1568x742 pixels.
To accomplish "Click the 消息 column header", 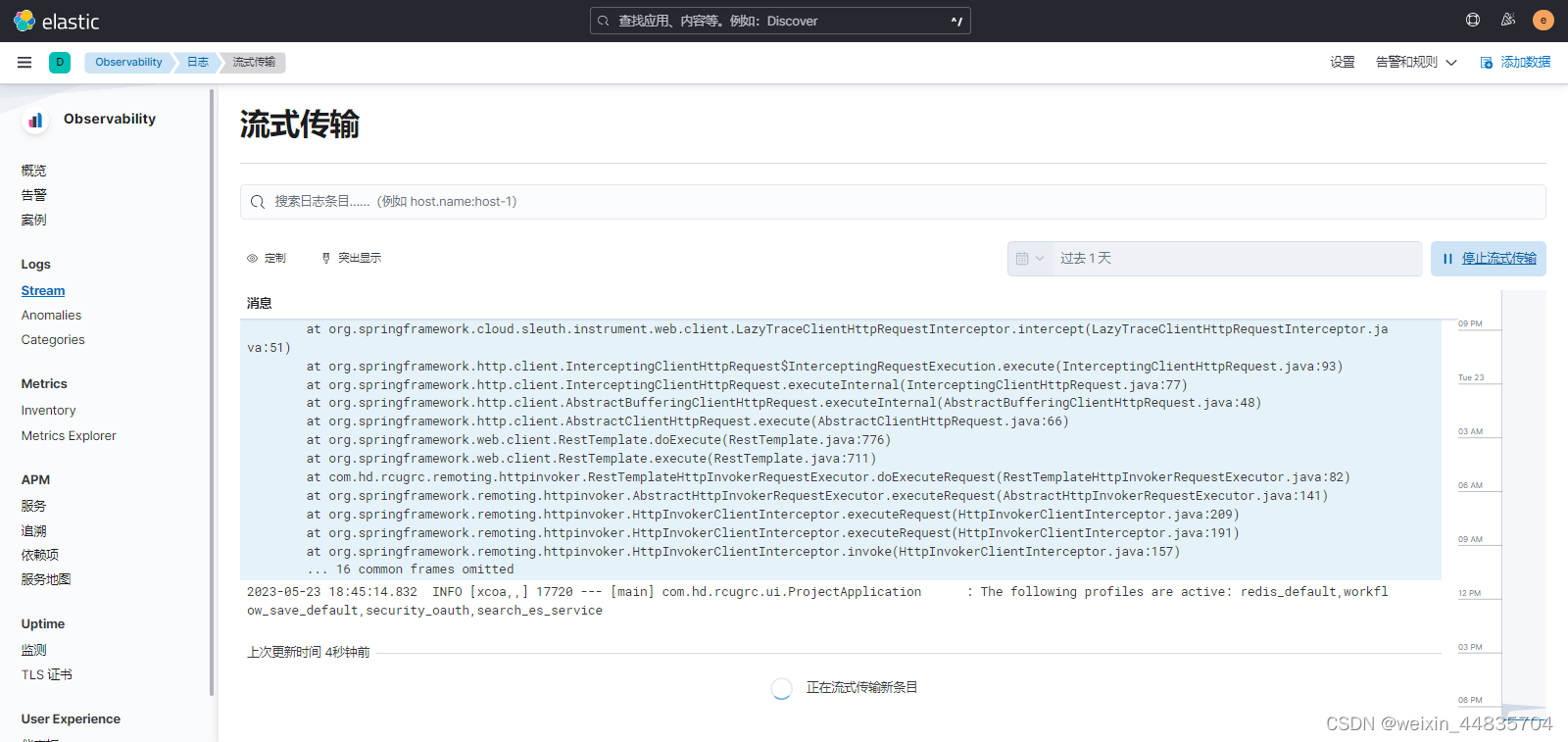I will [260, 303].
